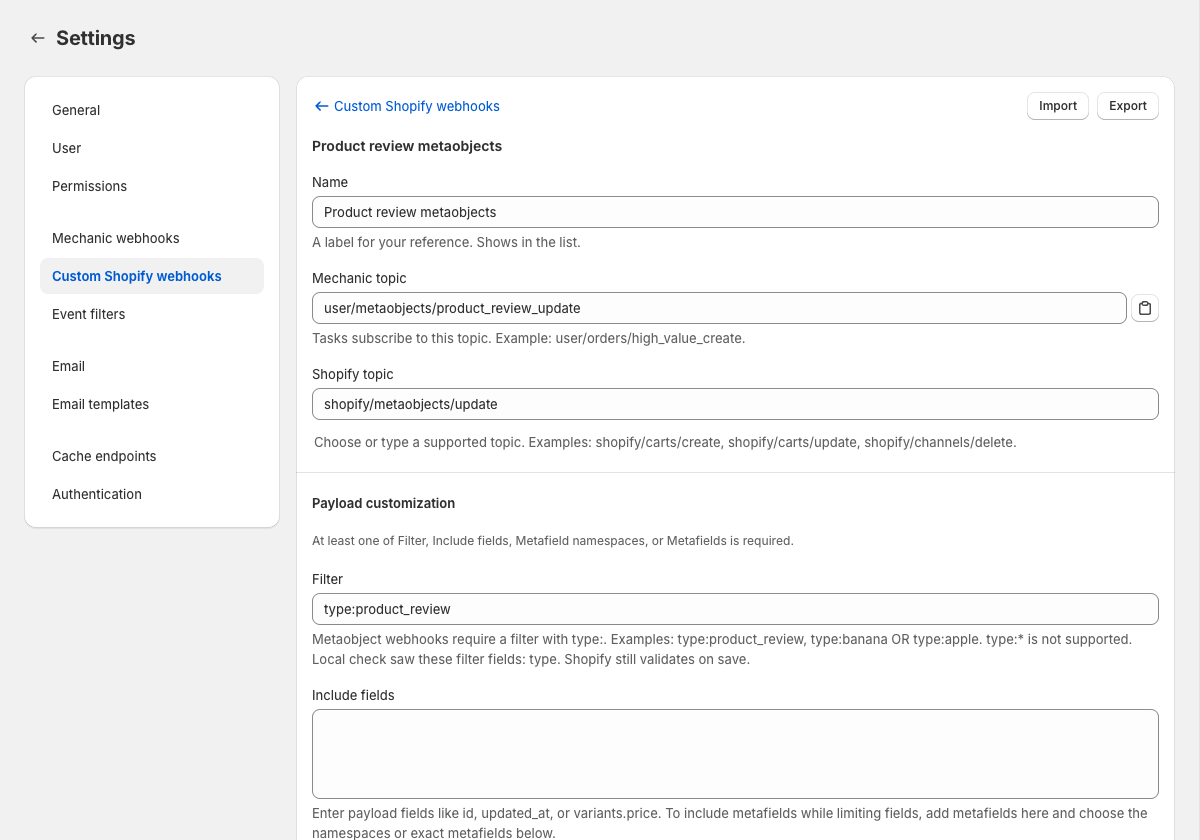Focus the Filter input field
The width and height of the screenshot is (1200, 840).
coord(735,609)
